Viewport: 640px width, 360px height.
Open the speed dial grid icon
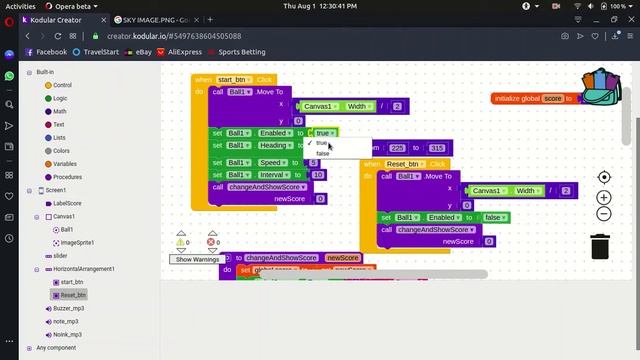(73, 36)
